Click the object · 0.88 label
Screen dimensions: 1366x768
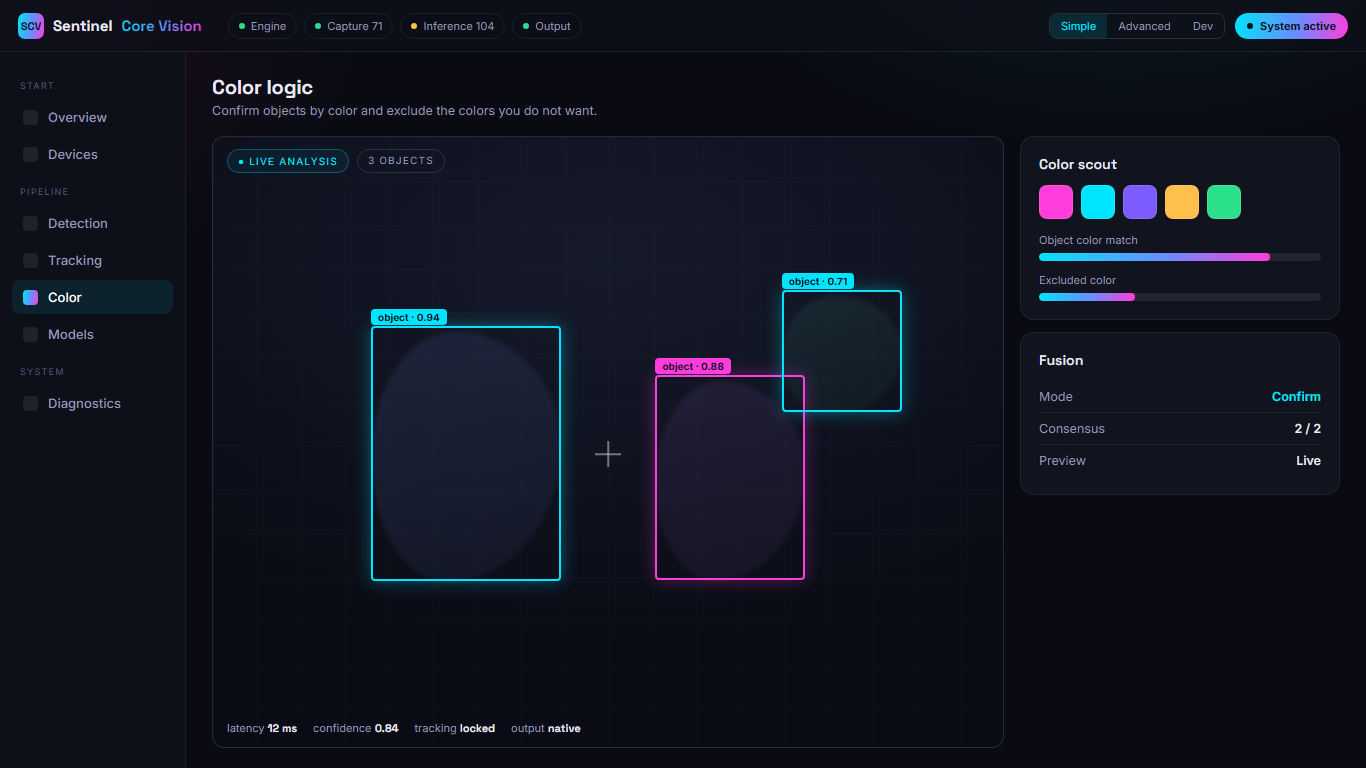[x=693, y=366]
